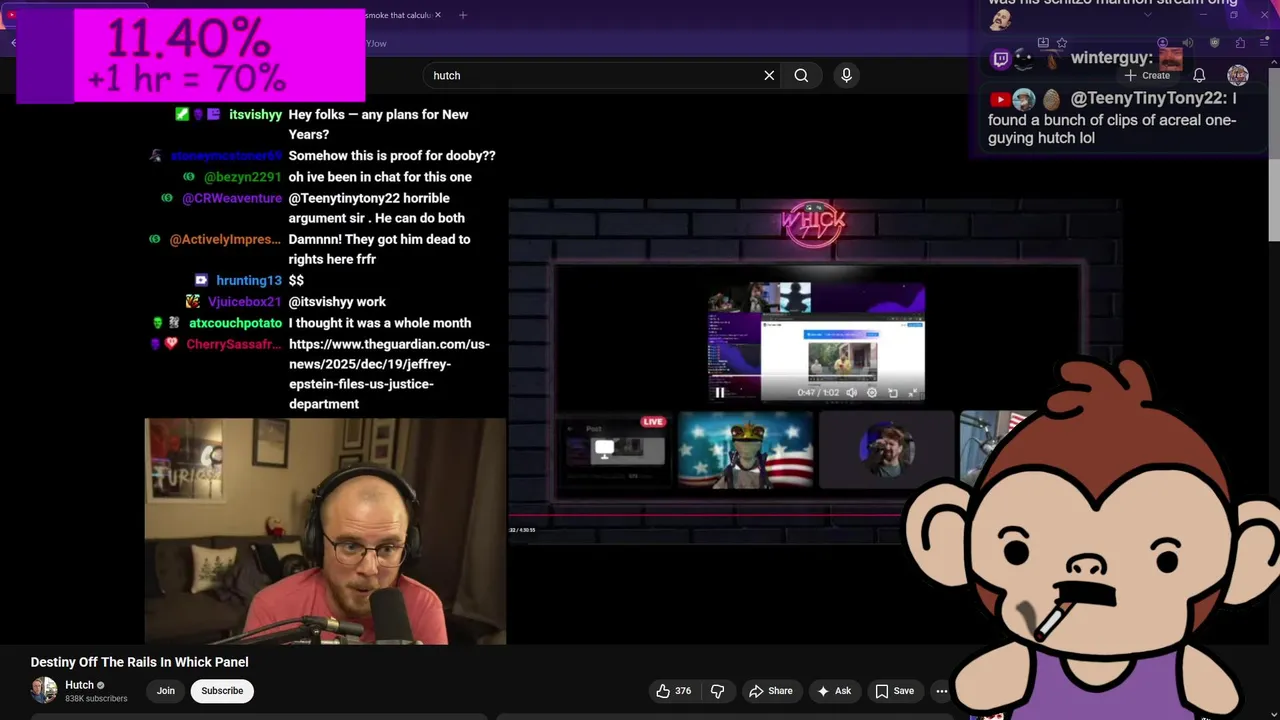Save the video to a playlist
The width and height of the screenshot is (1280, 720).
point(894,691)
